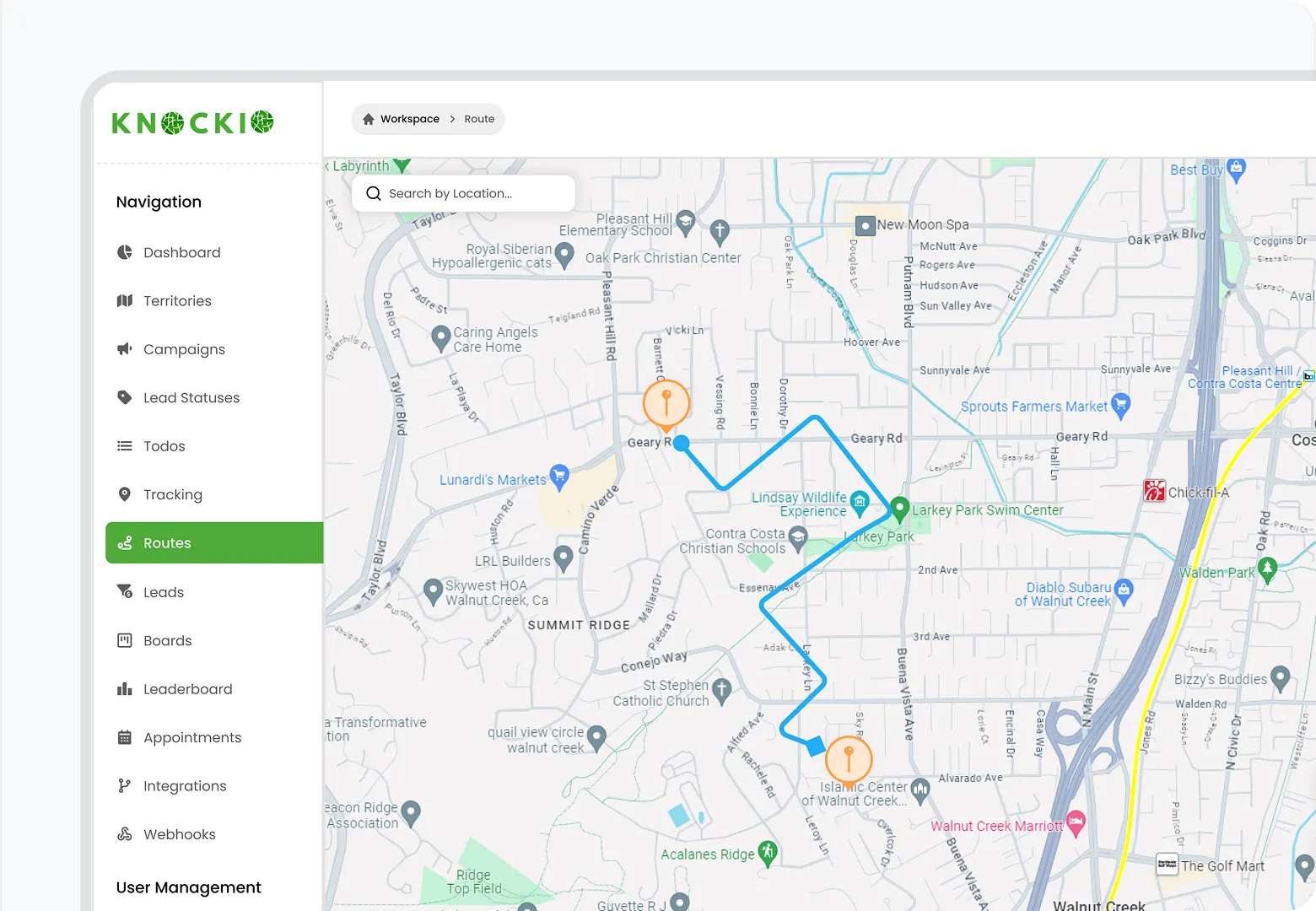This screenshot has height=911, width=1316.
Task: Click the Sprouts Farmers Market shopping pin
Action: tap(1121, 405)
